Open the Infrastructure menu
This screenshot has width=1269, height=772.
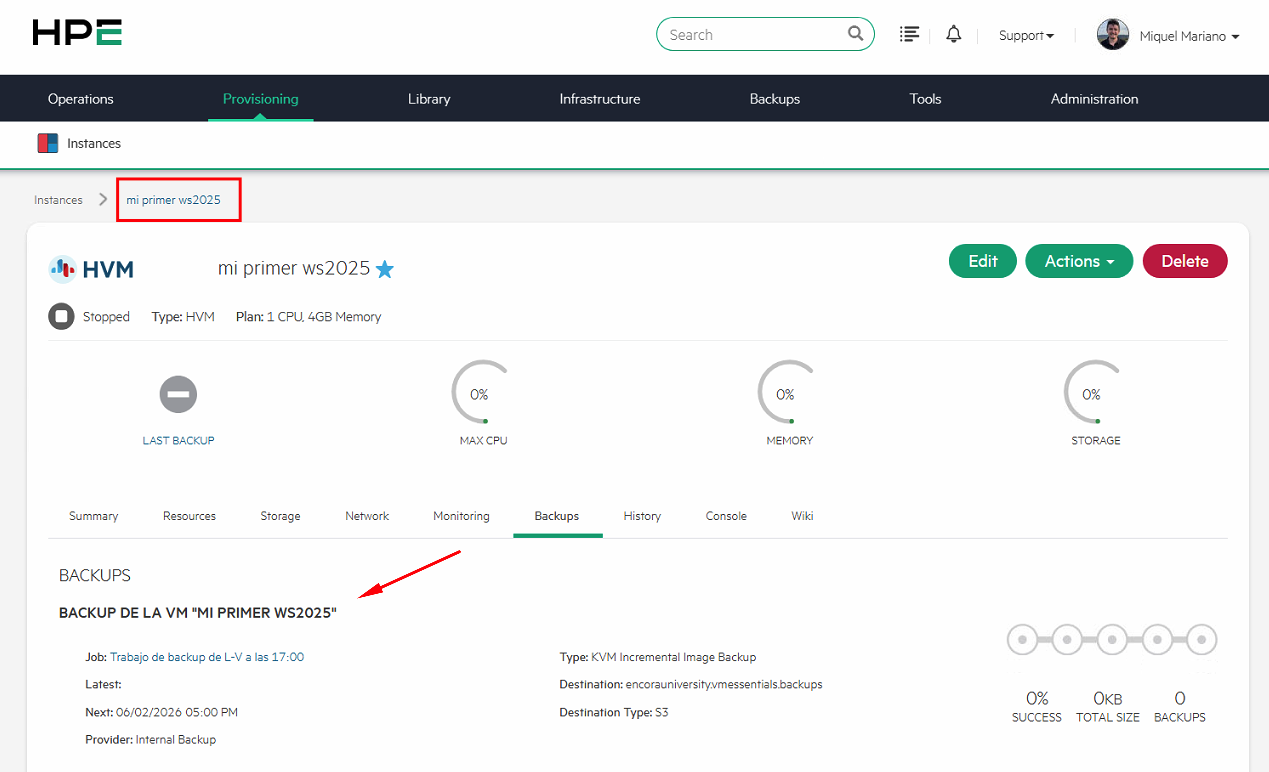click(599, 99)
